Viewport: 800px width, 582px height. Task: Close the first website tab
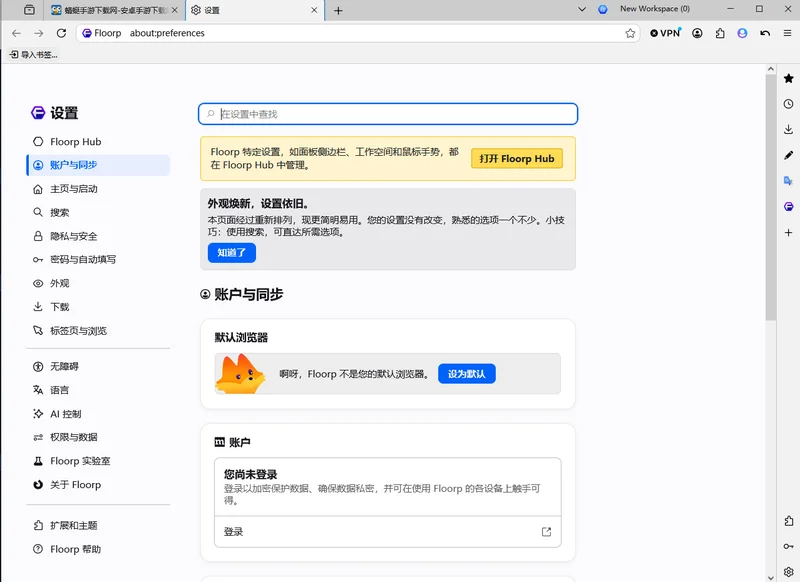[174, 10]
